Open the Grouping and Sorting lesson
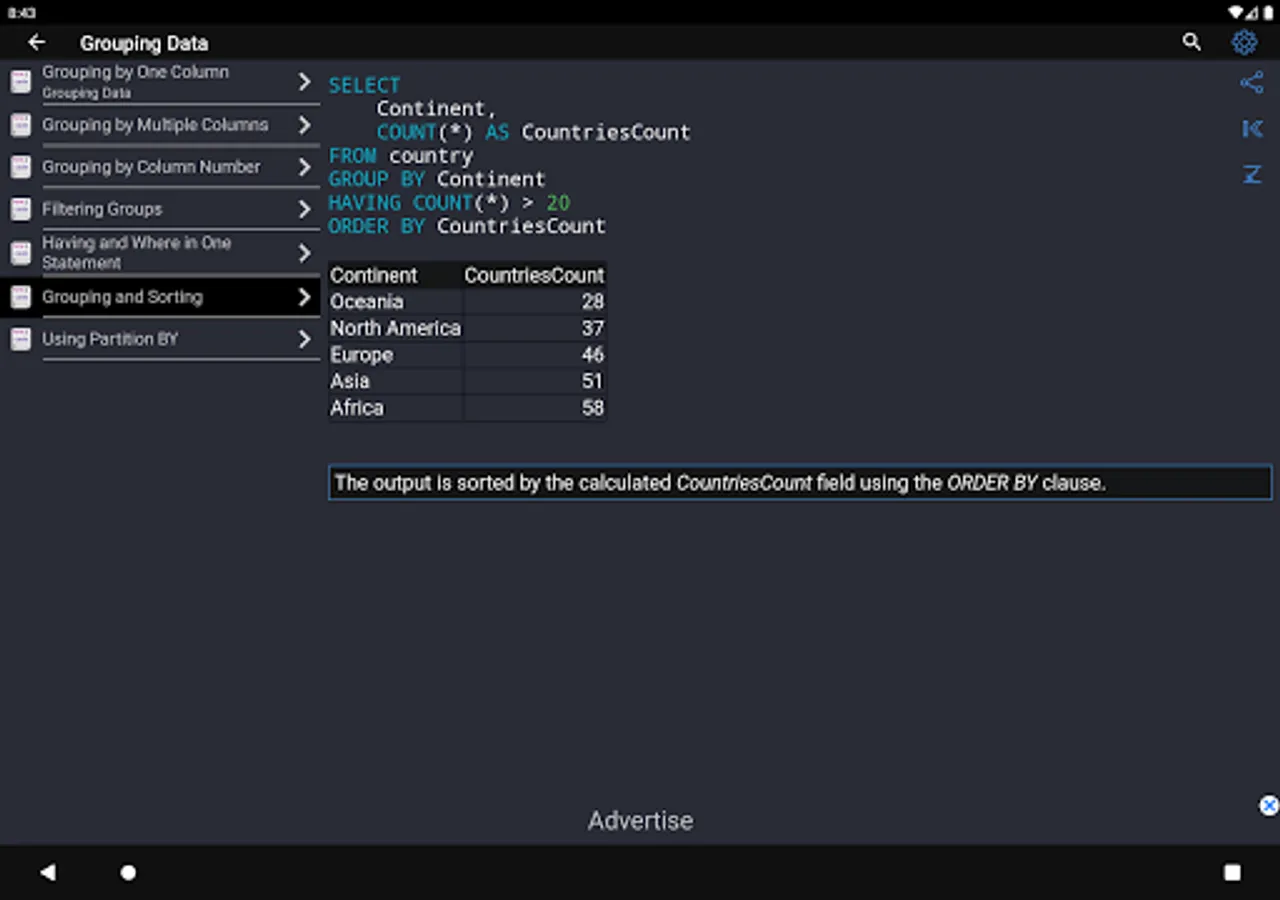Image resolution: width=1280 pixels, height=900 pixels. point(122,297)
